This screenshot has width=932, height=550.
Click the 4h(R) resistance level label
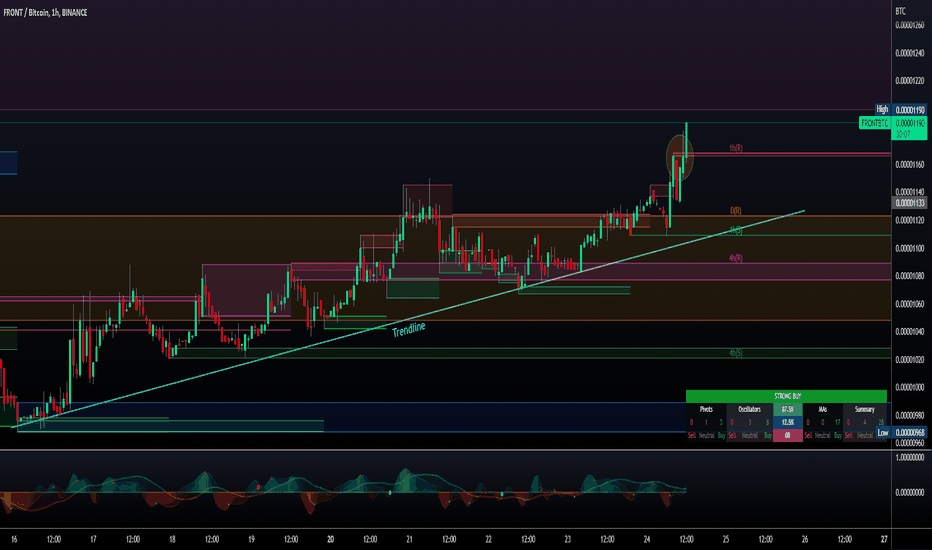click(x=735, y=259)
